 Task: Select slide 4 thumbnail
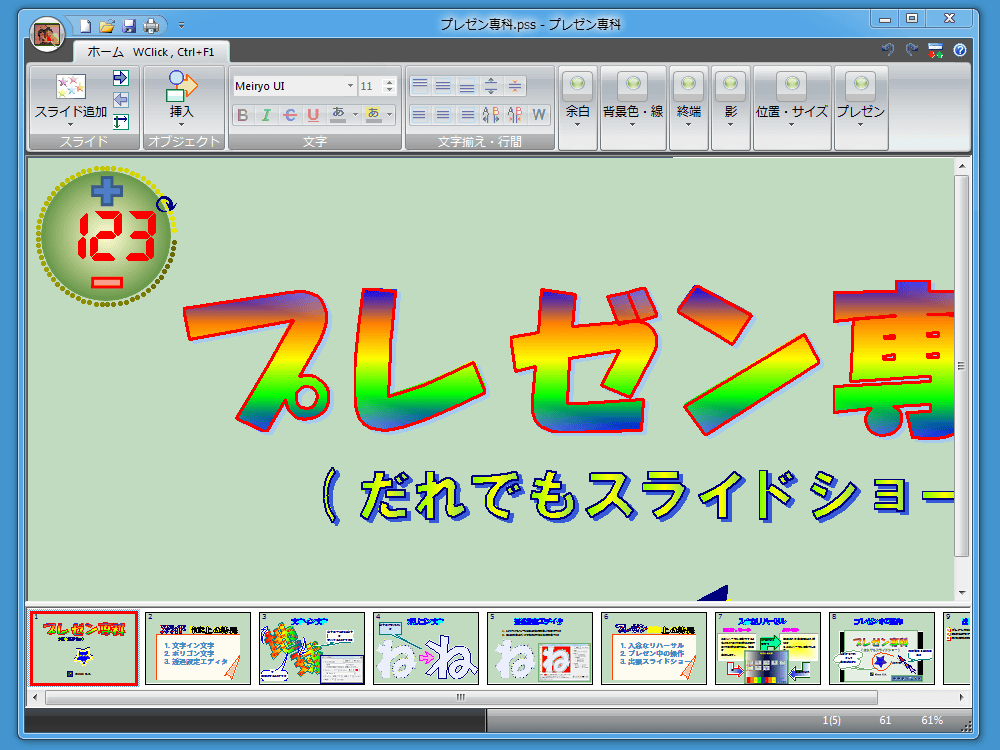click(426, 649)
